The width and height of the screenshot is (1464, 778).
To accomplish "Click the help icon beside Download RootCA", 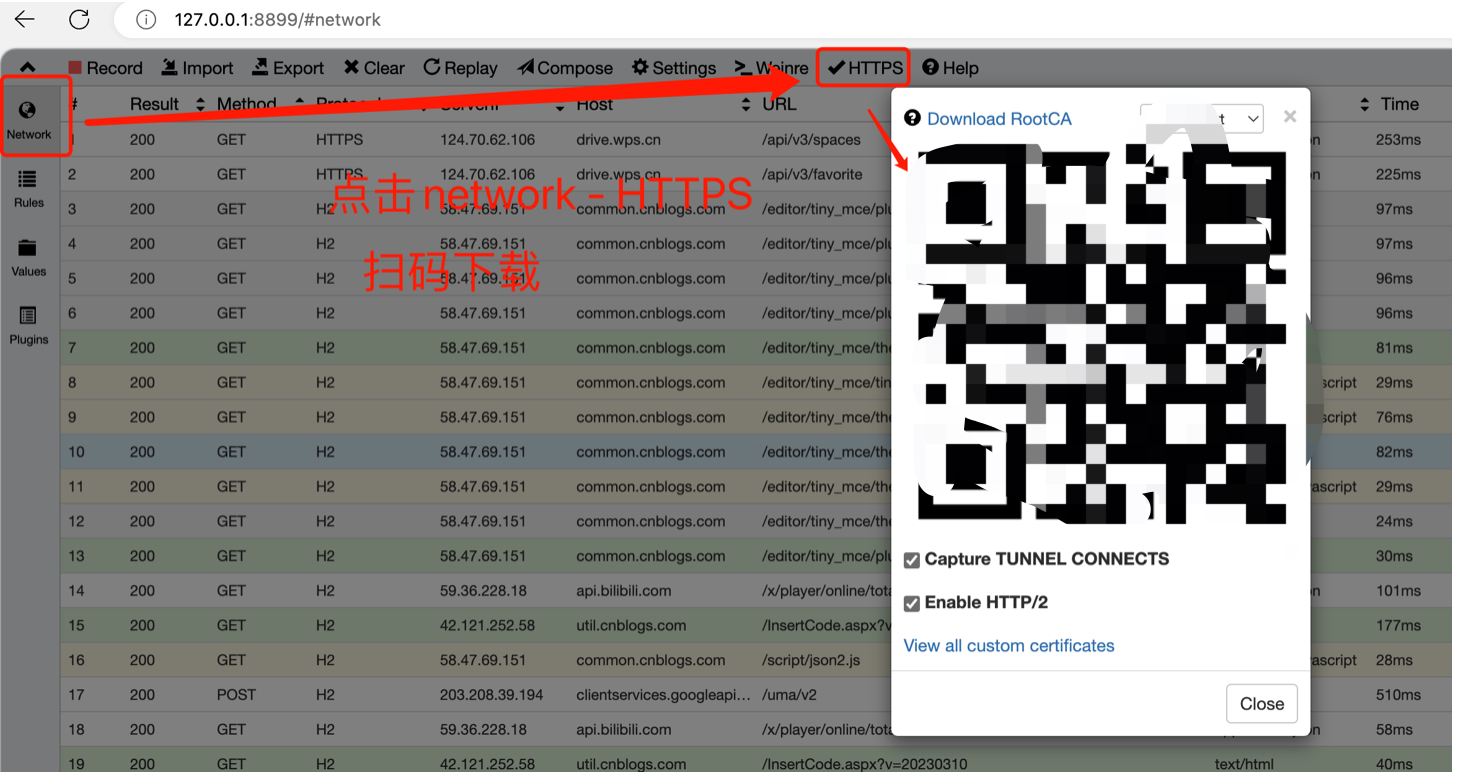I will click(x=912, y=118).
